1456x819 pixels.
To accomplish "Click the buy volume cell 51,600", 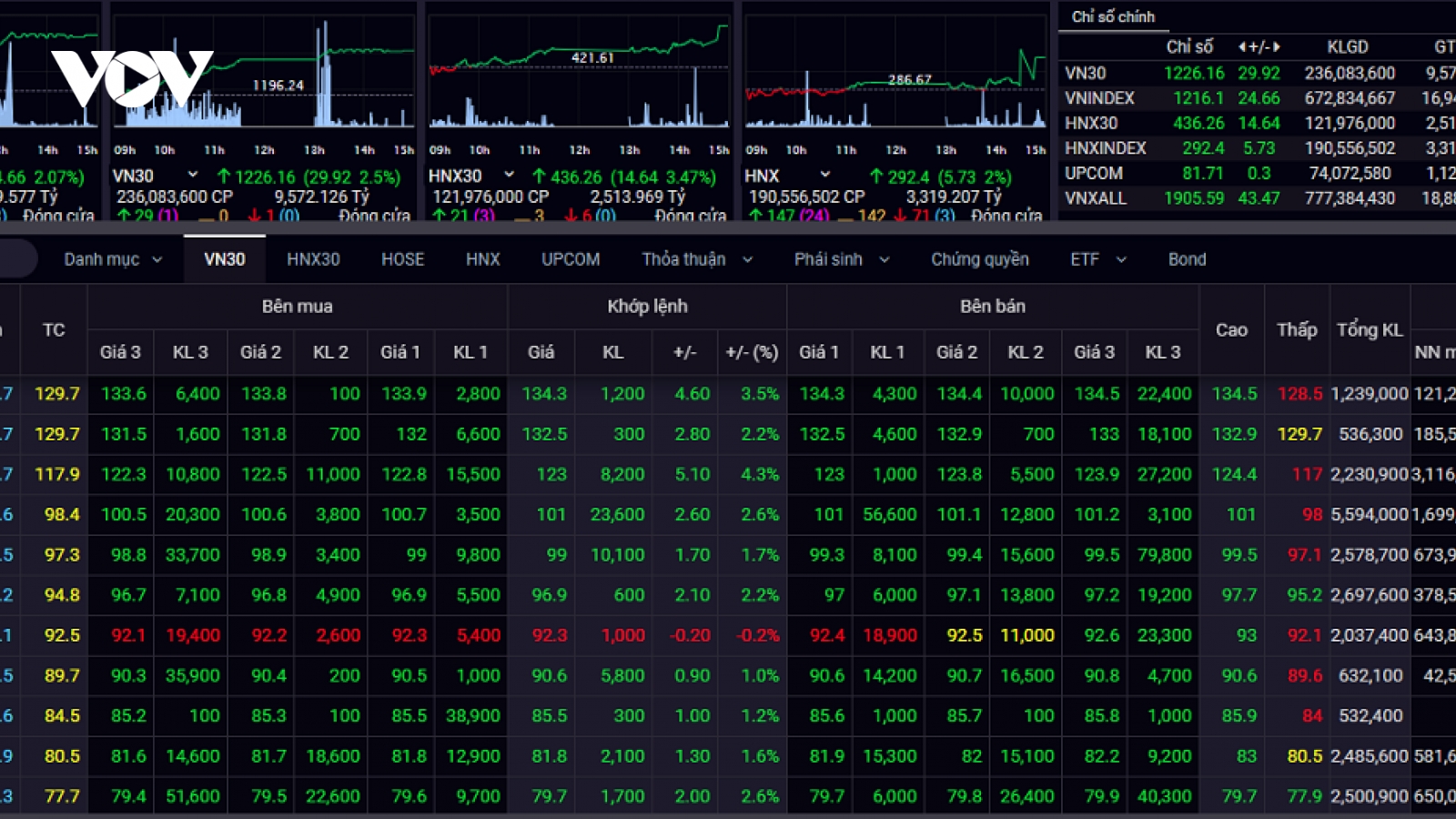I will (192, 796).
